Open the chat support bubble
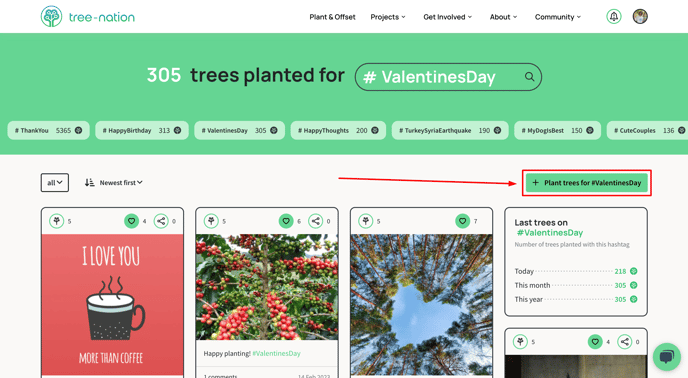This screenshot has height=378, width=688. (666, 356)
